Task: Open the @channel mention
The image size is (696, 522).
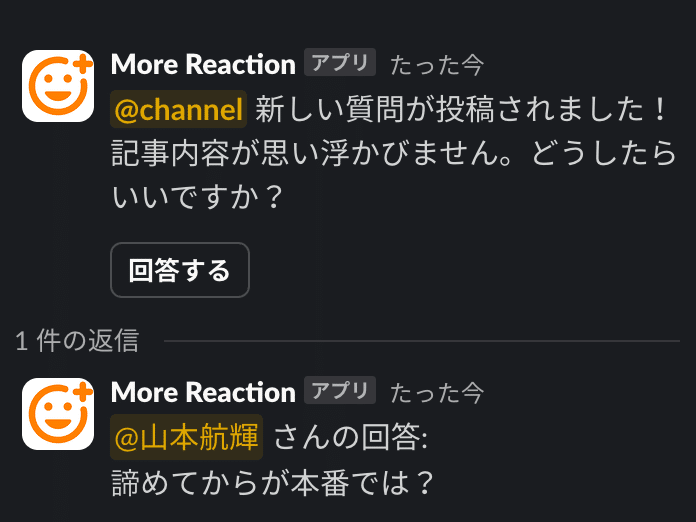Action: (178, 110)
